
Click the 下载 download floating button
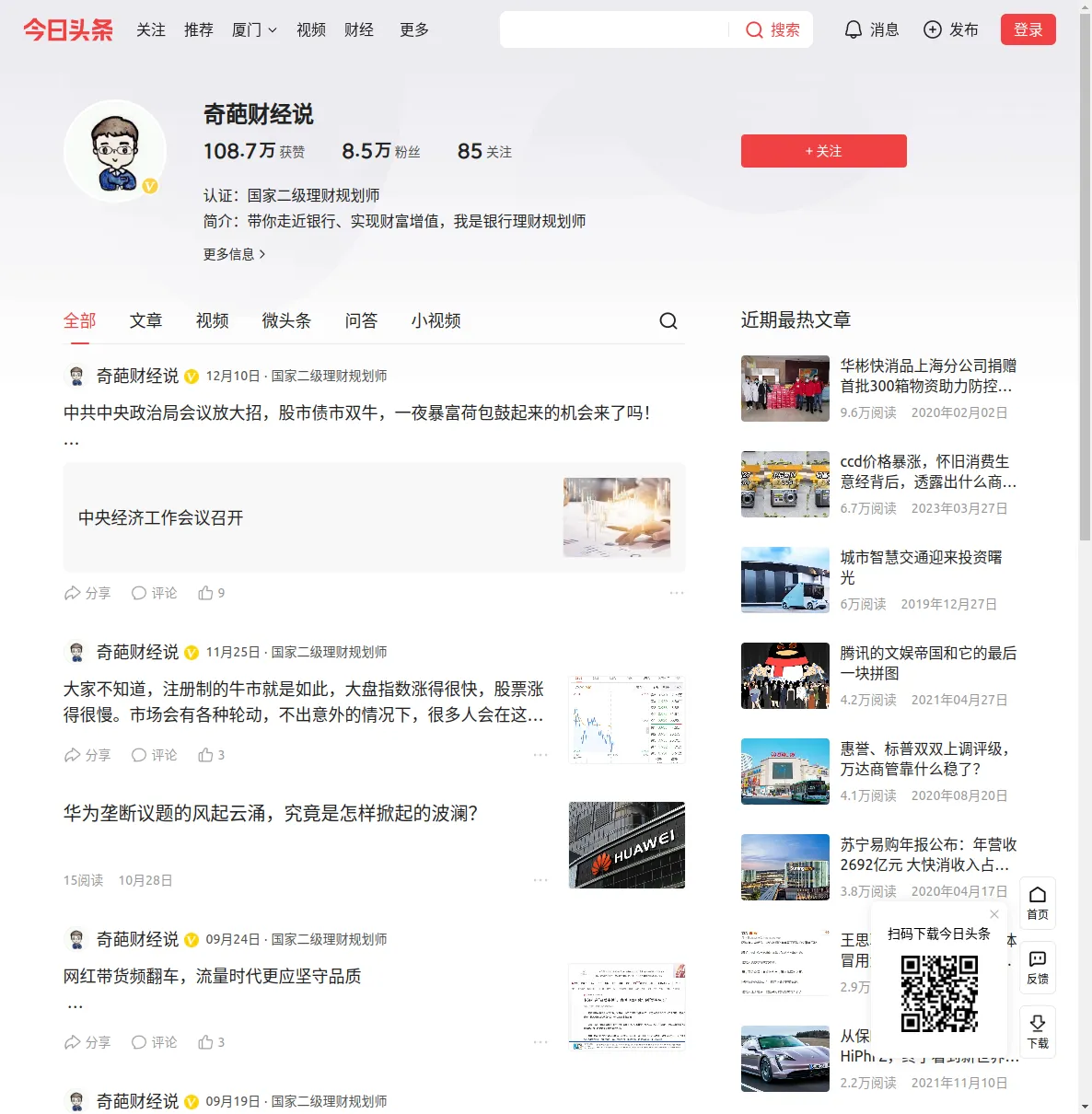(x=1038, y=1031)
